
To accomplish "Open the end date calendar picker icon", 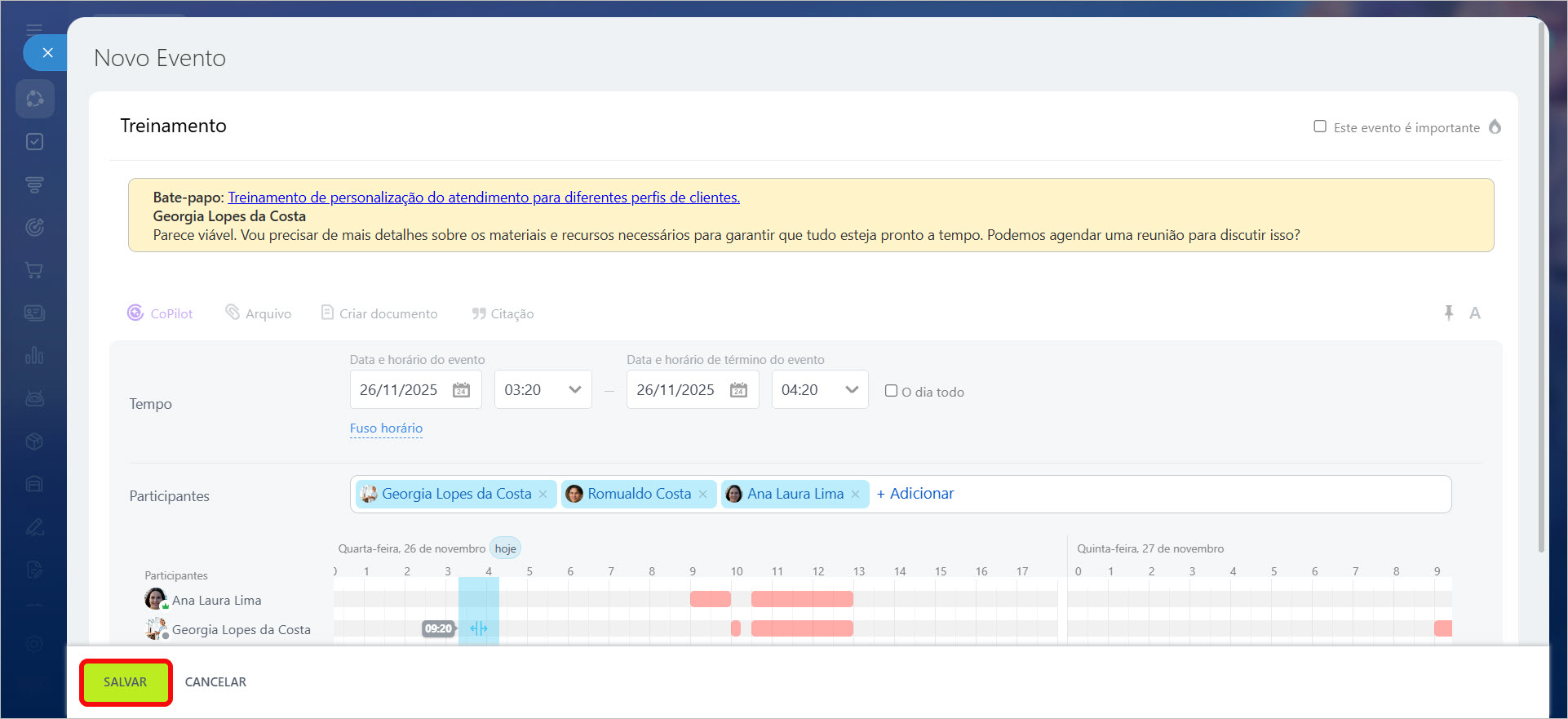I will (x=738, y=390).
